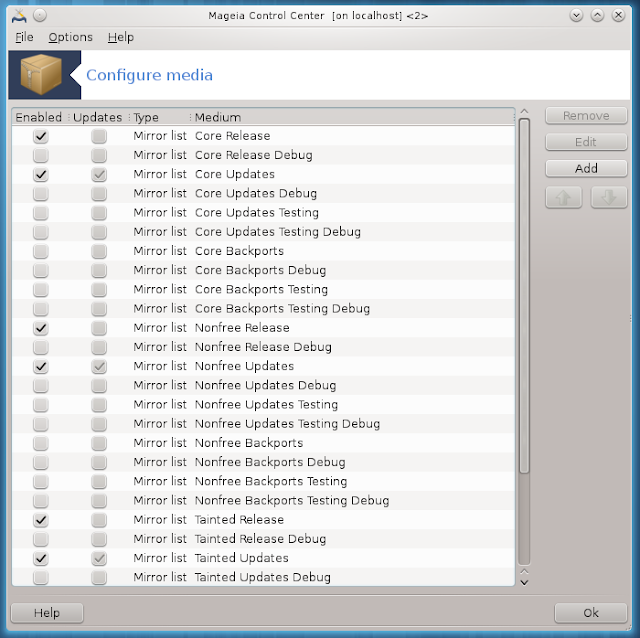Select the Core Updates Testing Debug row
This screenshot has width=640, height=638.
point(263,232)
